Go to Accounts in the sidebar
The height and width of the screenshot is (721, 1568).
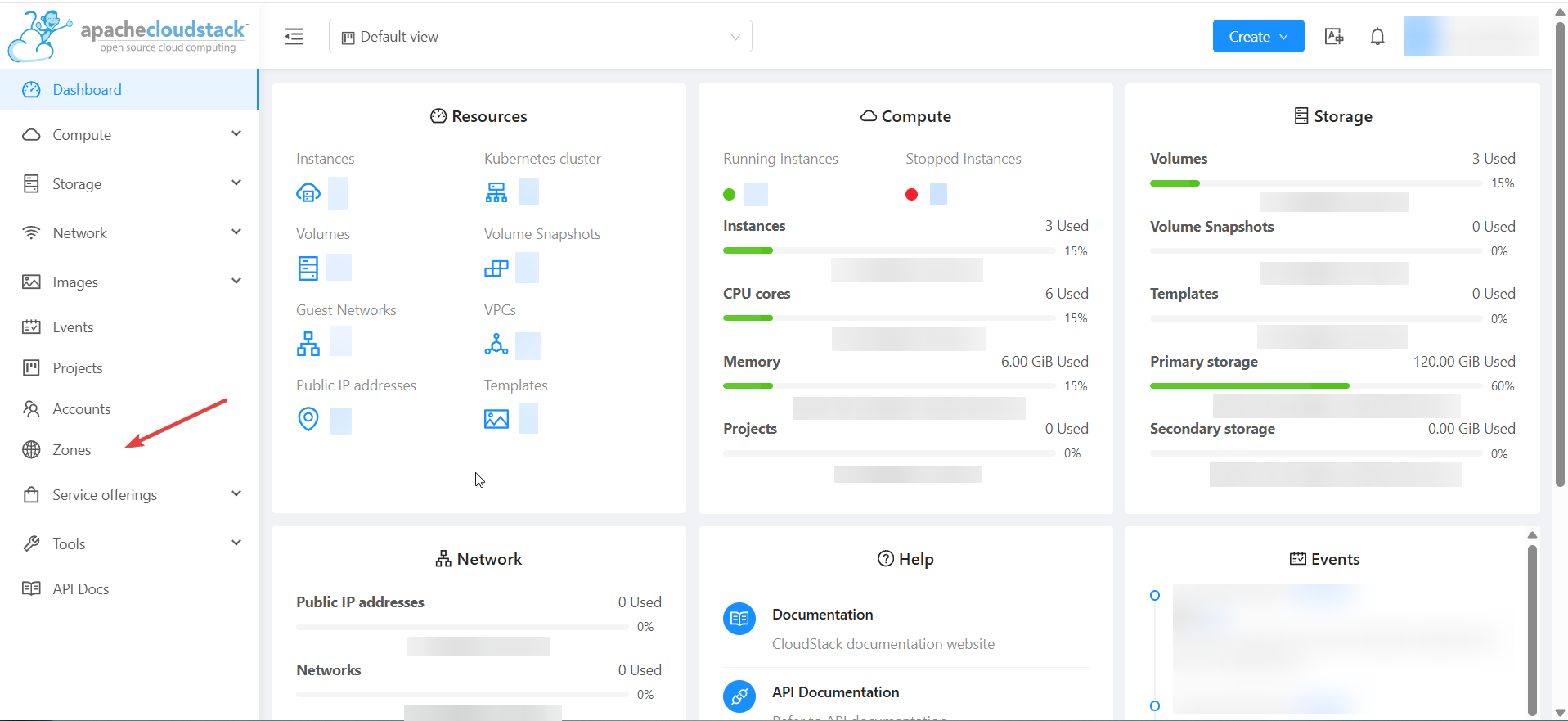82,409
